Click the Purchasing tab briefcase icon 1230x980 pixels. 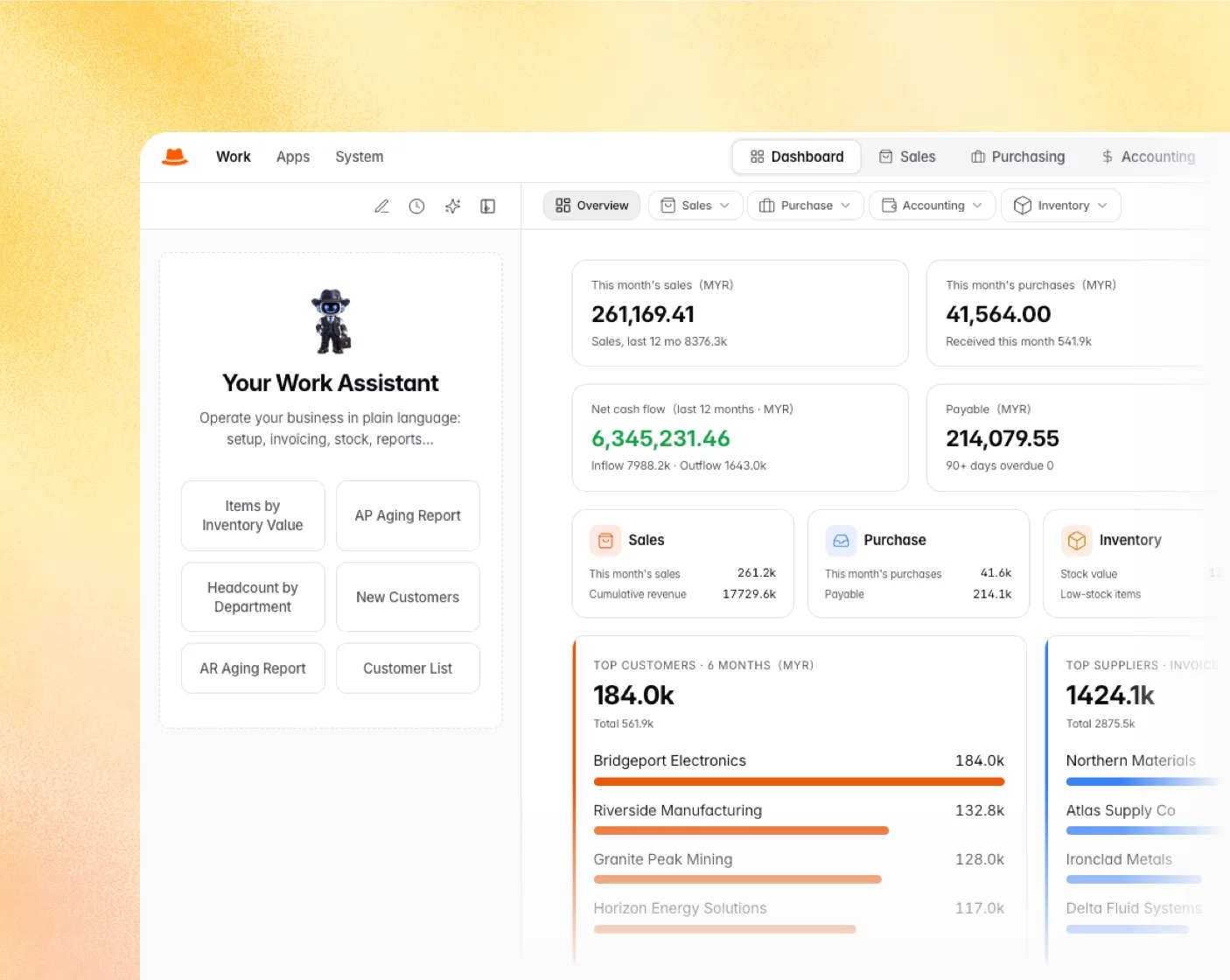[x=978, y=157]
